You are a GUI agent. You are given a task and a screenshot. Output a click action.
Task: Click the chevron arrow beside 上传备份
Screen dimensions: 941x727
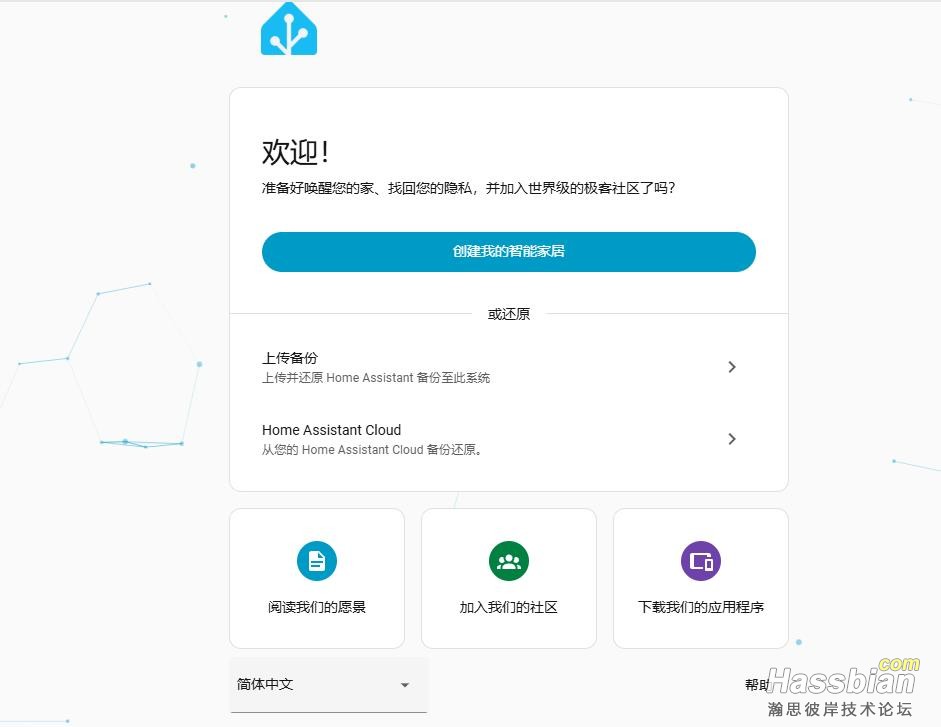(x=732, y=367)
